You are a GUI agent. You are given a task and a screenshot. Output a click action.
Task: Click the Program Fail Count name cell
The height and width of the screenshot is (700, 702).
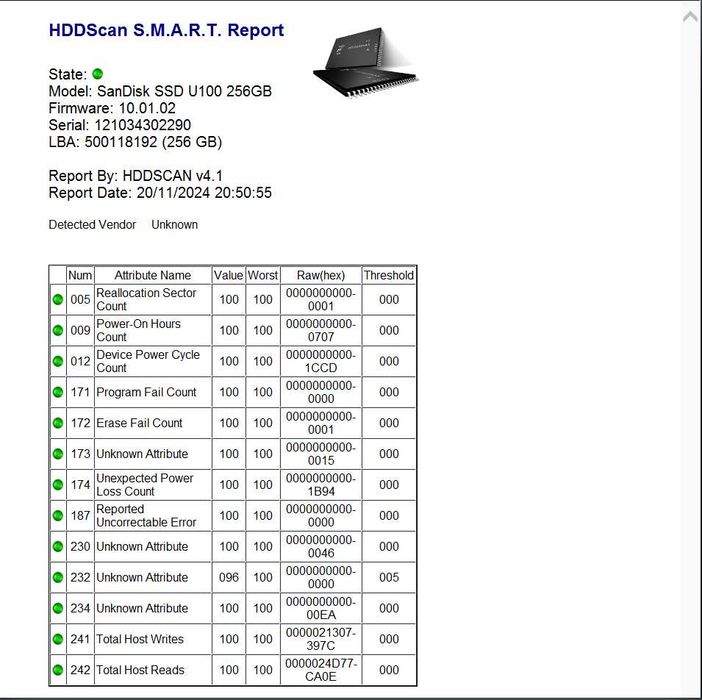click(x=153, y=392)
